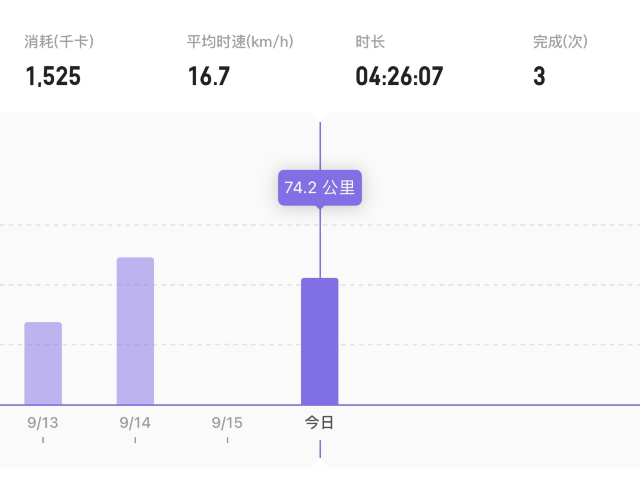Image resolution: width=640 pixels, height=480 pixels.
Task: Click tick mark below the 9/14 date
Action: click(135, 439)
